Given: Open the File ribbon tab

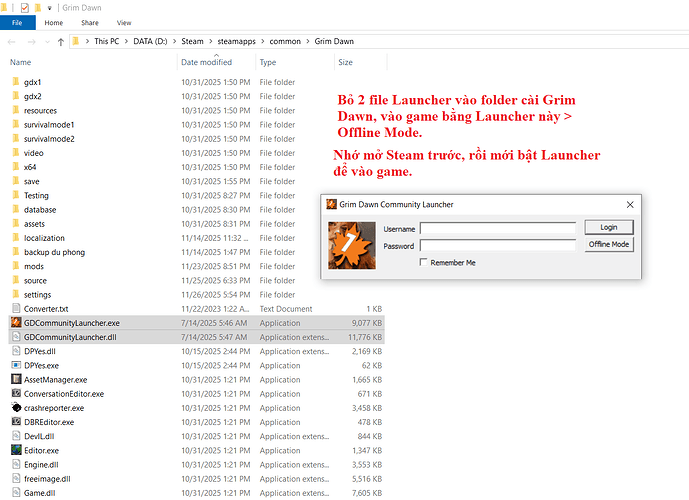Looking at the screenshot, I should pyautogui.click(x=17, y=22).
